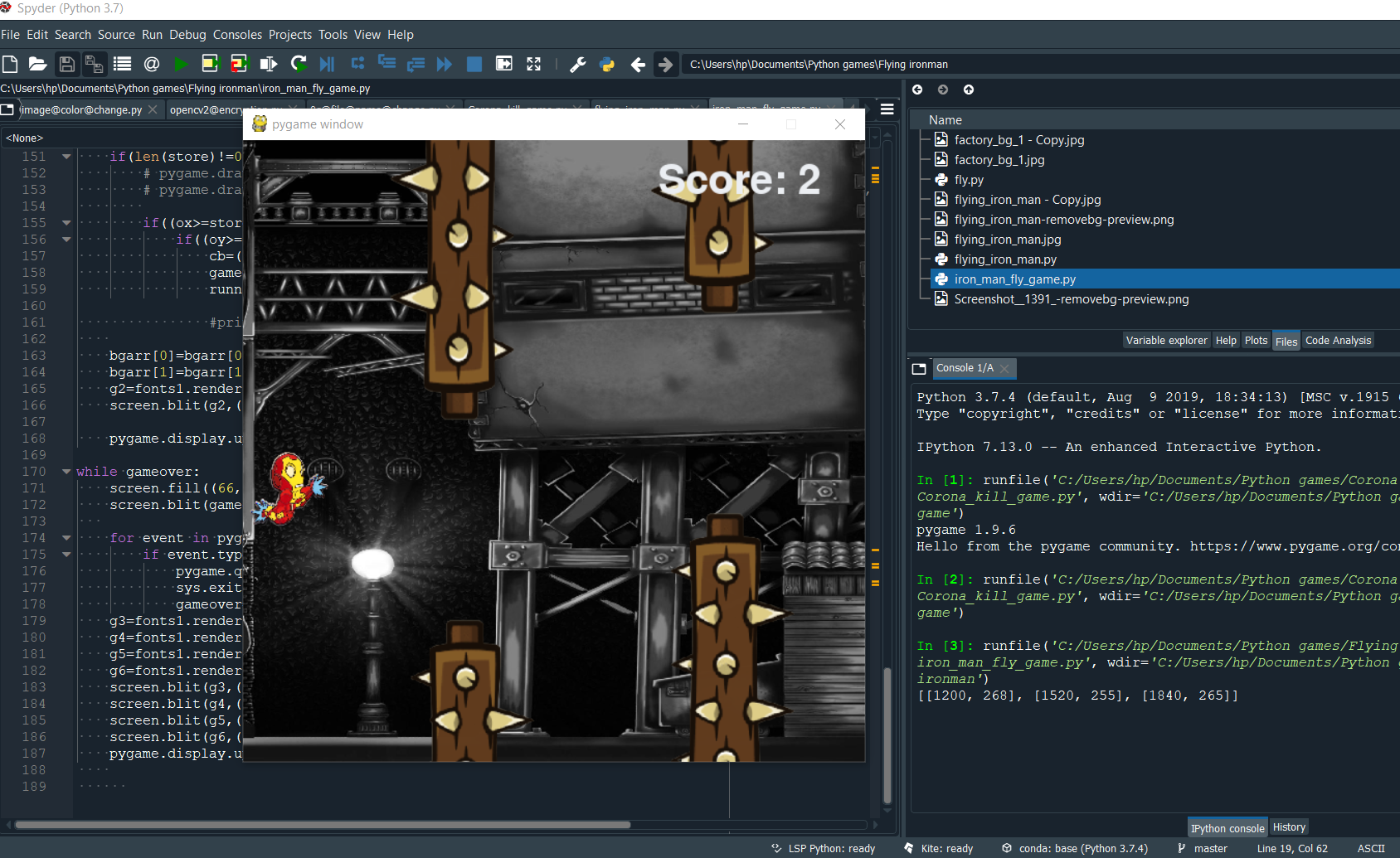Screen dimensions: 1400x858
Task: Select fly.py in the file list
Action: [x=969, y=180]
